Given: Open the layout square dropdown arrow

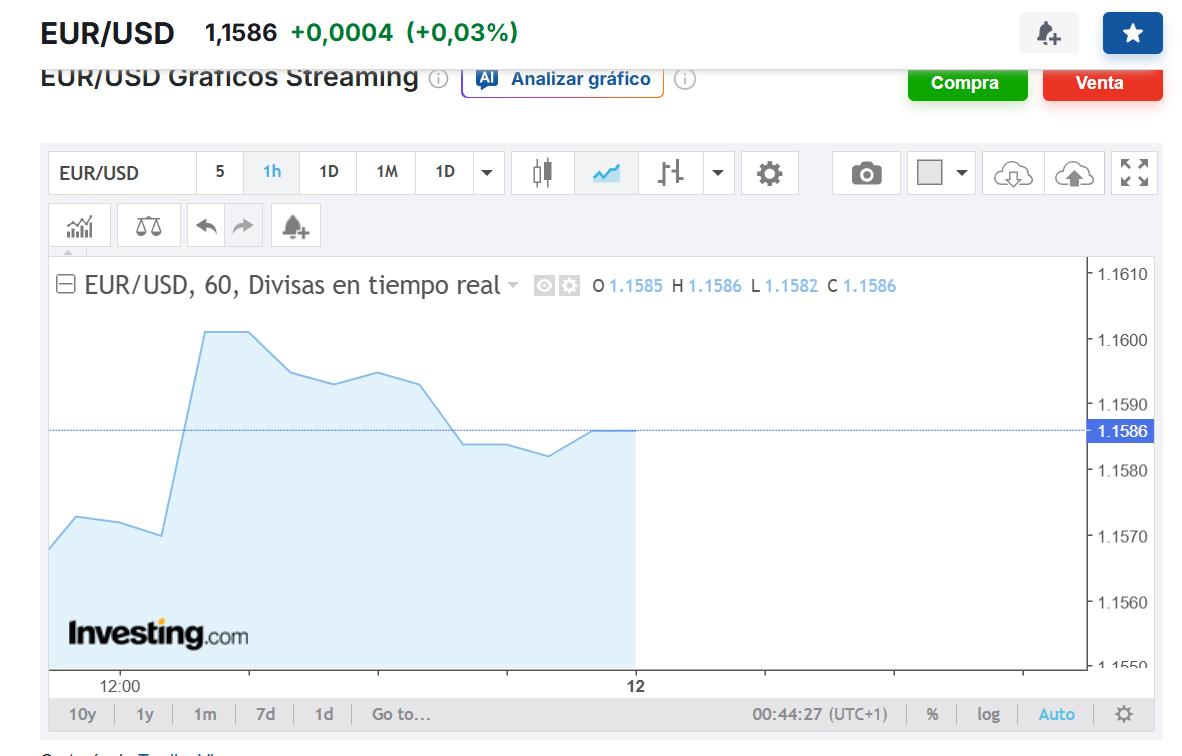Looking at the screenshot, I should (961, 173).
